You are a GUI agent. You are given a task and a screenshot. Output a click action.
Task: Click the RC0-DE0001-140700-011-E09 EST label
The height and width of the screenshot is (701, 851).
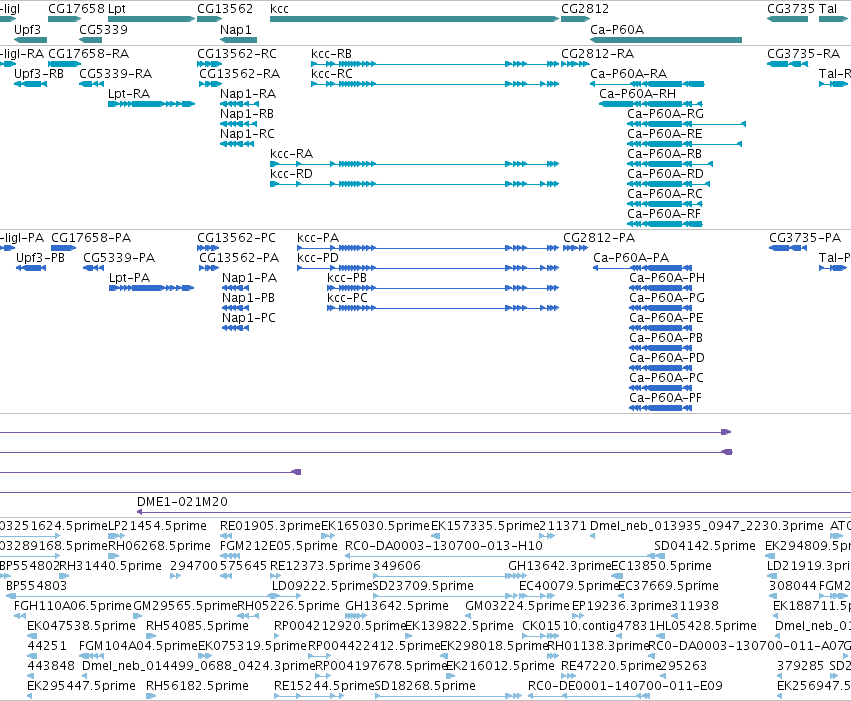click(625, 686)
